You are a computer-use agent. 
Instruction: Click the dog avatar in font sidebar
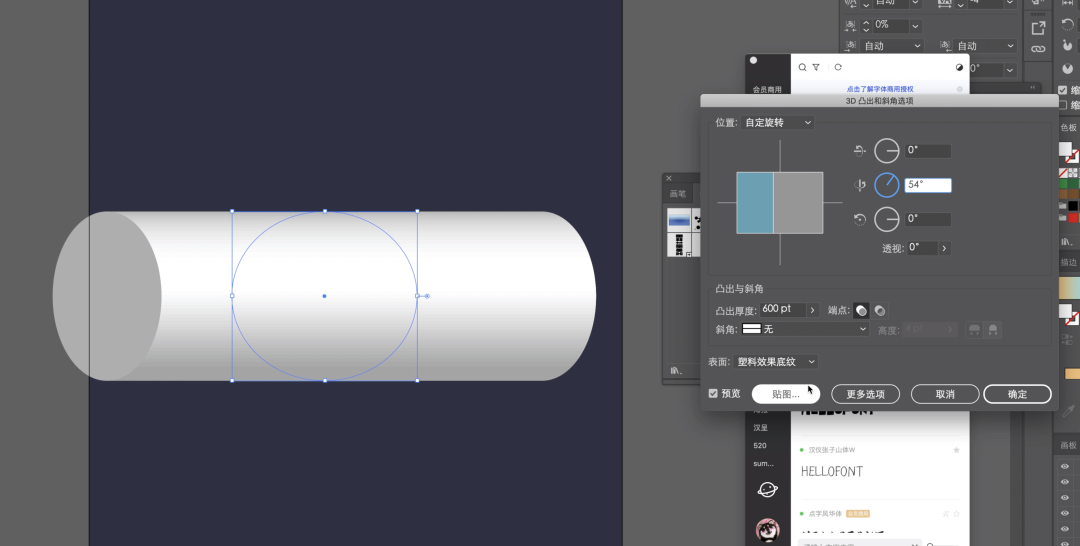767,530
